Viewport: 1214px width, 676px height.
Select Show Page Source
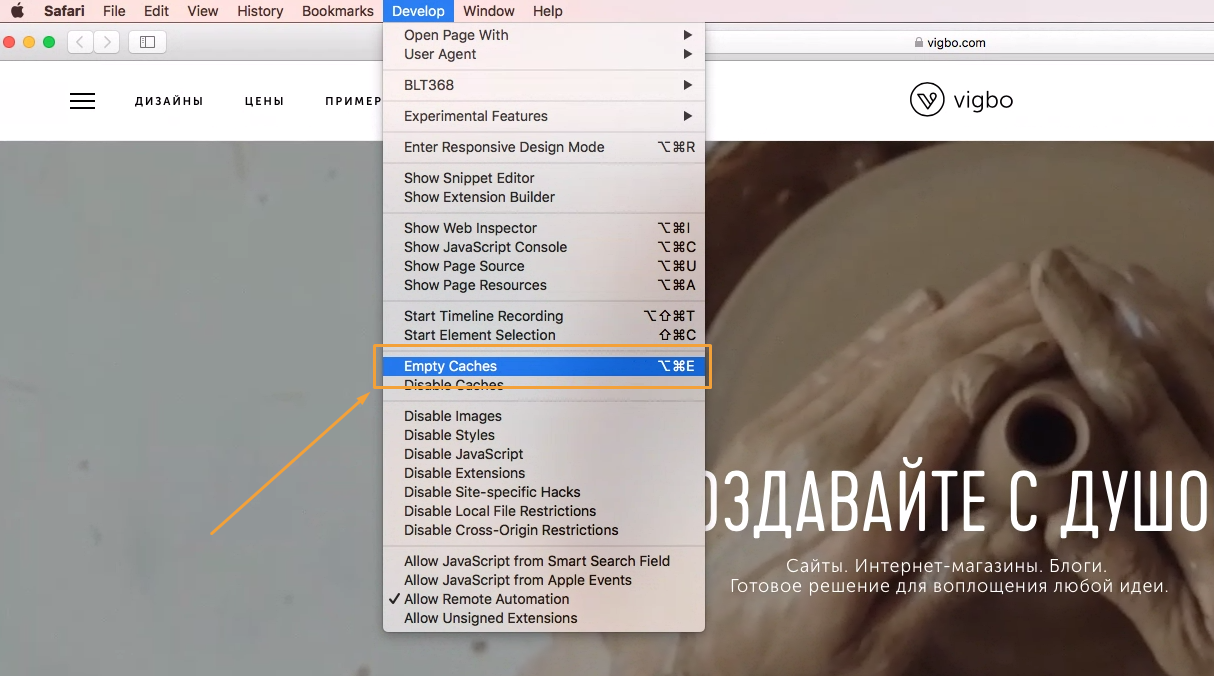tap(544, 266)
